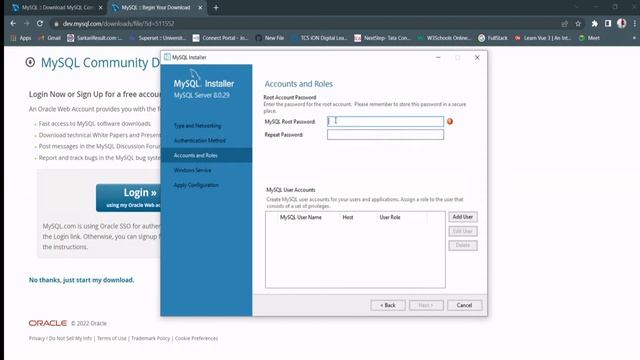
Task: Open the Terms of Use link
Action: point(111,338)
